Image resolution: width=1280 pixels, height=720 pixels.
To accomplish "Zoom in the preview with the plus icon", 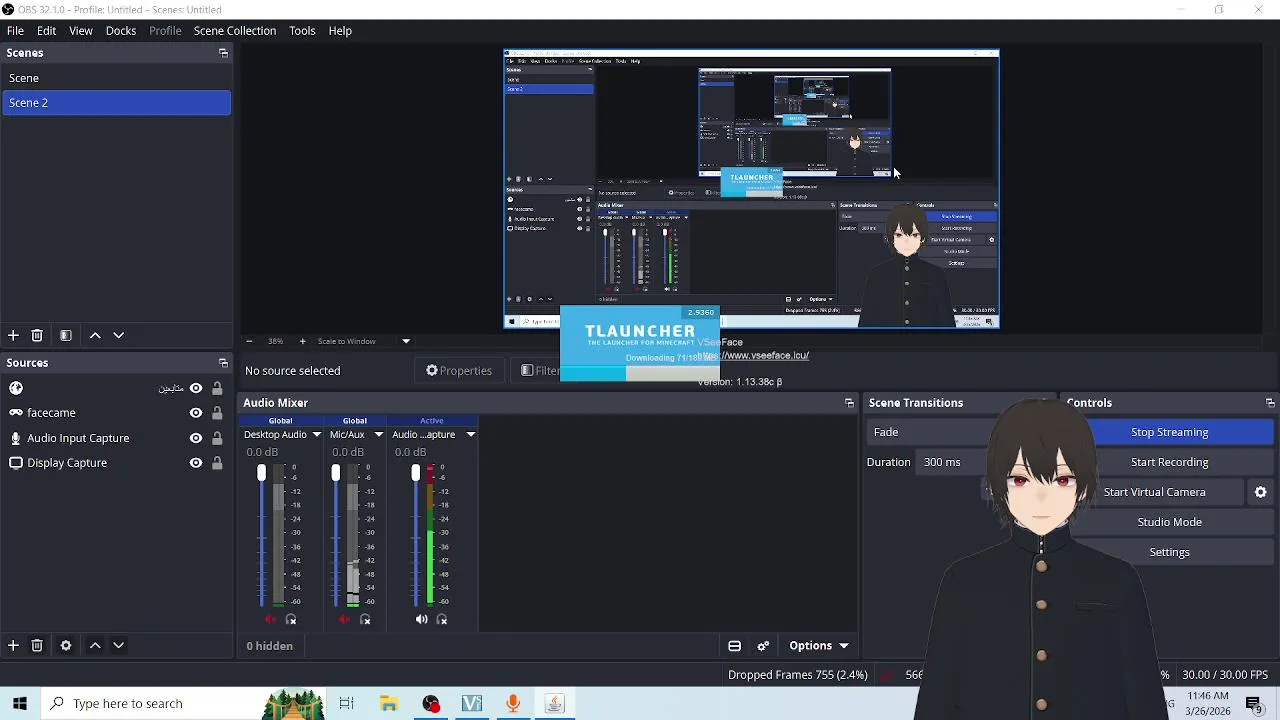I will 302,341.
